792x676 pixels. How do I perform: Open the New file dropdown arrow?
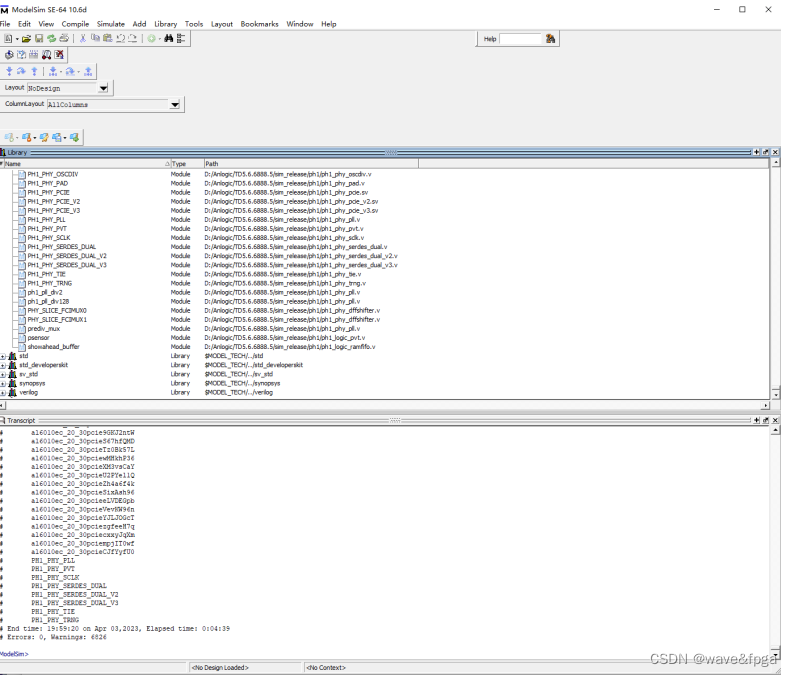17,39
